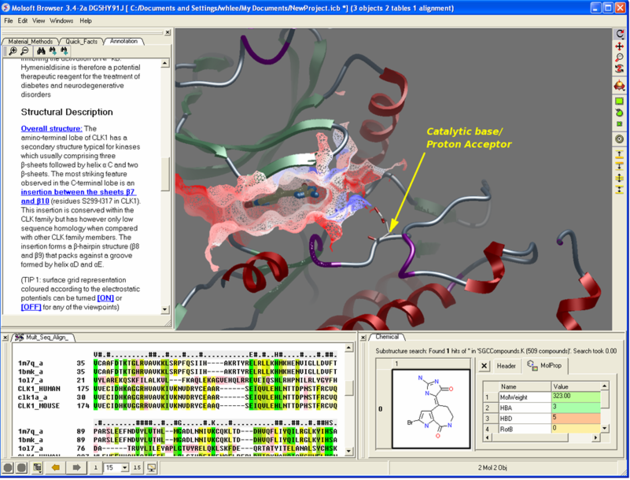Go to next slide with gray right arrow
Viewport: 630px width, 480px height.
tap(76, 468)
